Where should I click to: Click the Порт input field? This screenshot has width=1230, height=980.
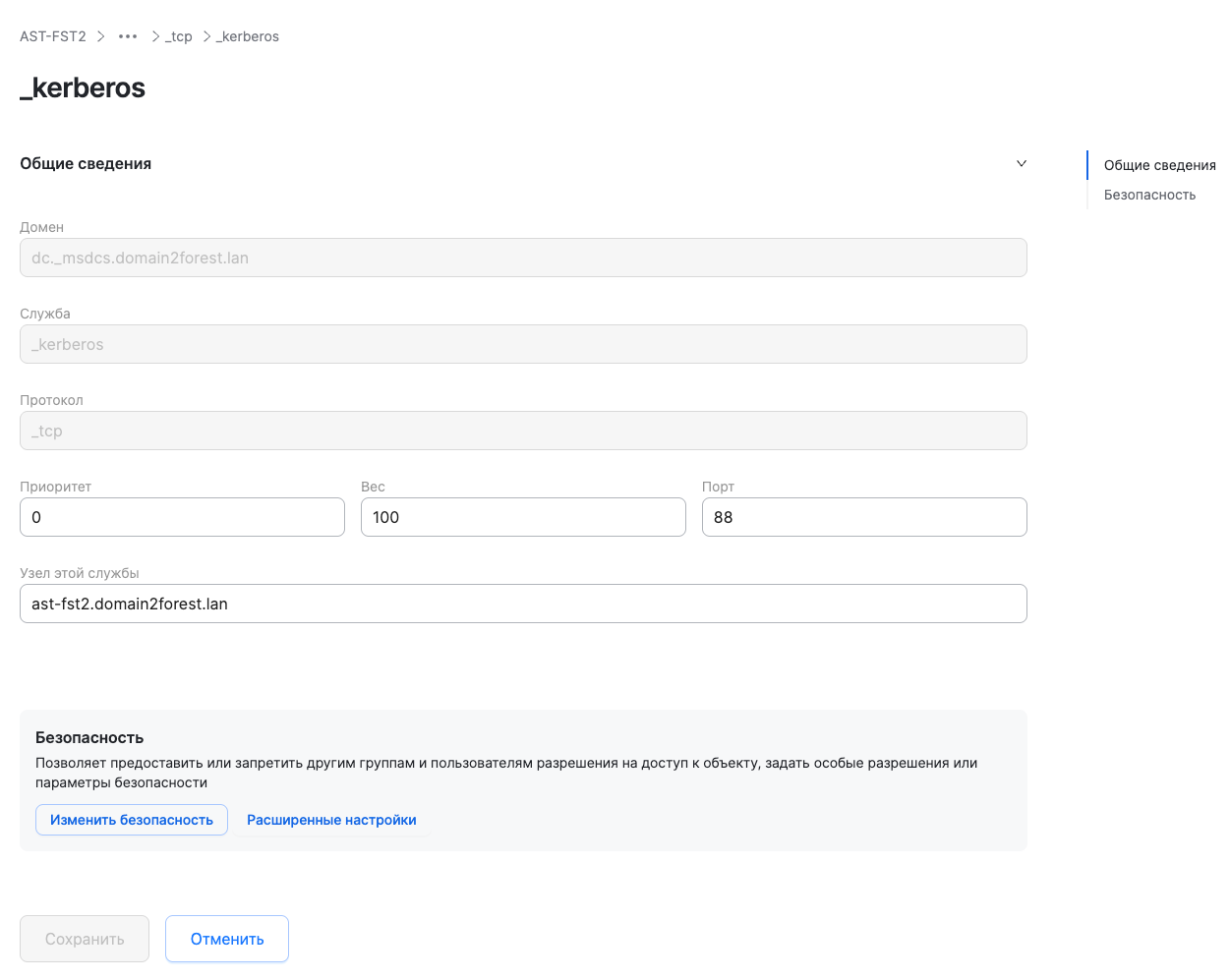(x=864, y=516)
